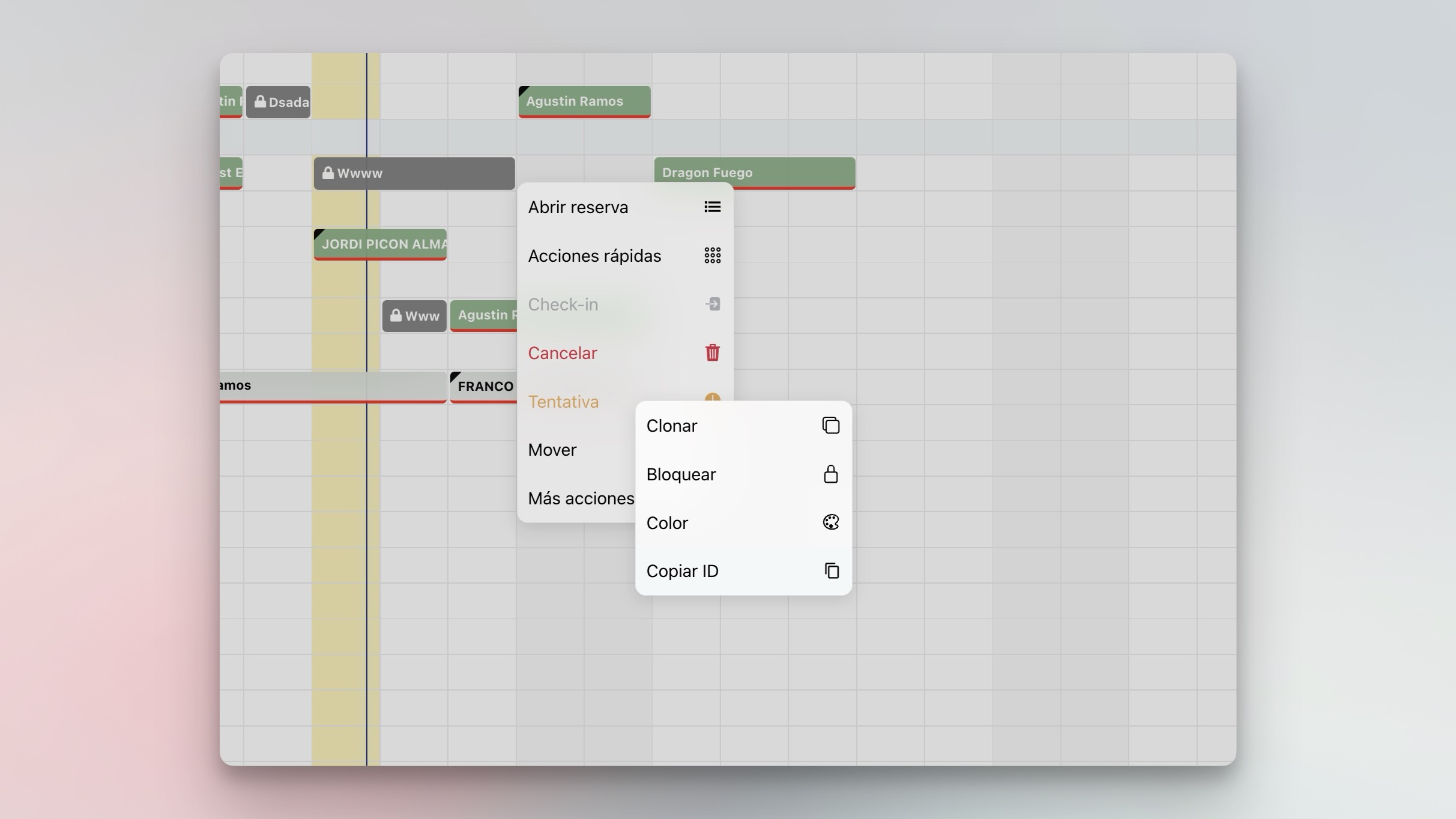Screen dimensions: 1456x819
Task: Expand the Más acciones submenu
Action: [580, 498]
